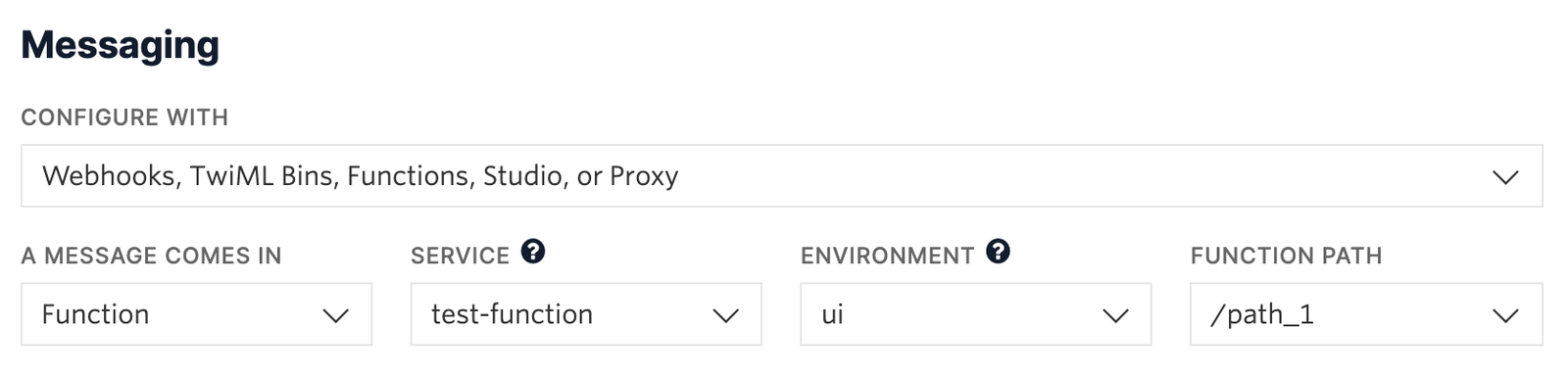Click chevron in the ui environment field
The image size is (1568, 374).
[1115, 315]
